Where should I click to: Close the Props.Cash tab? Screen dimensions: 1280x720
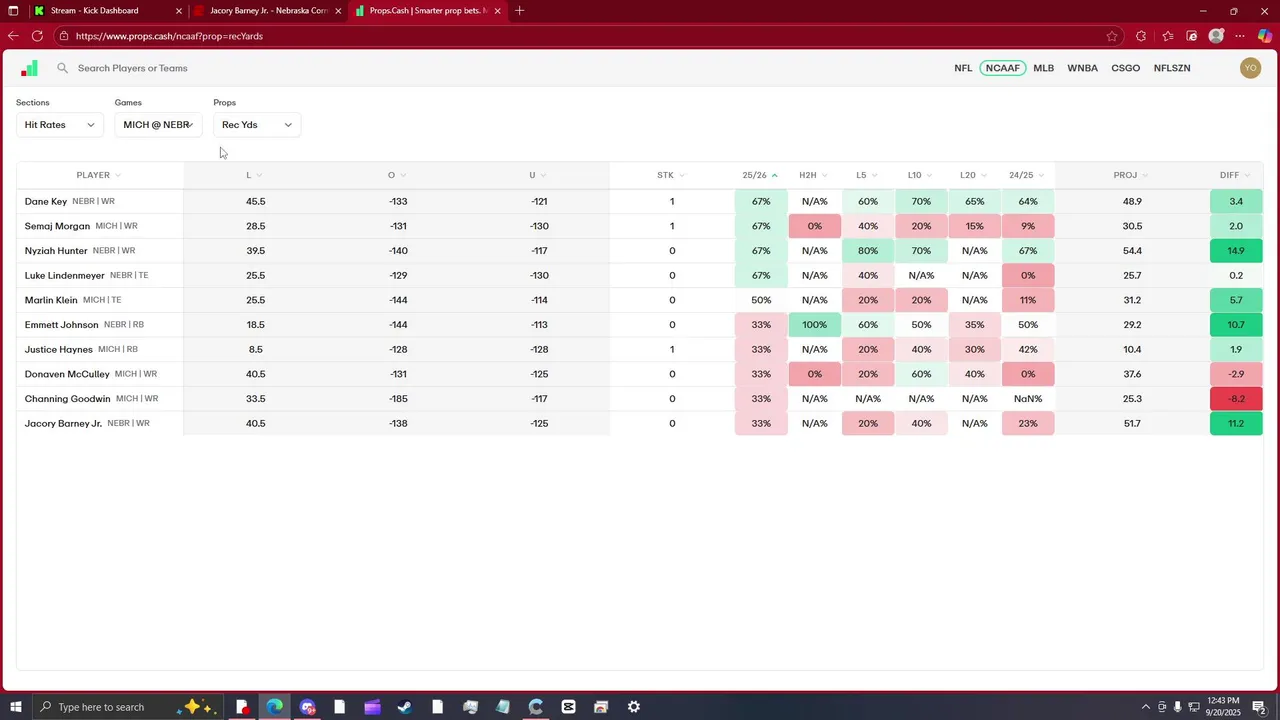point(497,11)
